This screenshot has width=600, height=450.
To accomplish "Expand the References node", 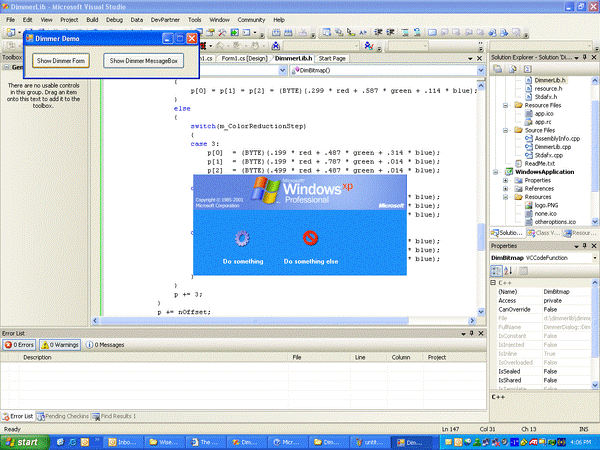I will [505, 189].
